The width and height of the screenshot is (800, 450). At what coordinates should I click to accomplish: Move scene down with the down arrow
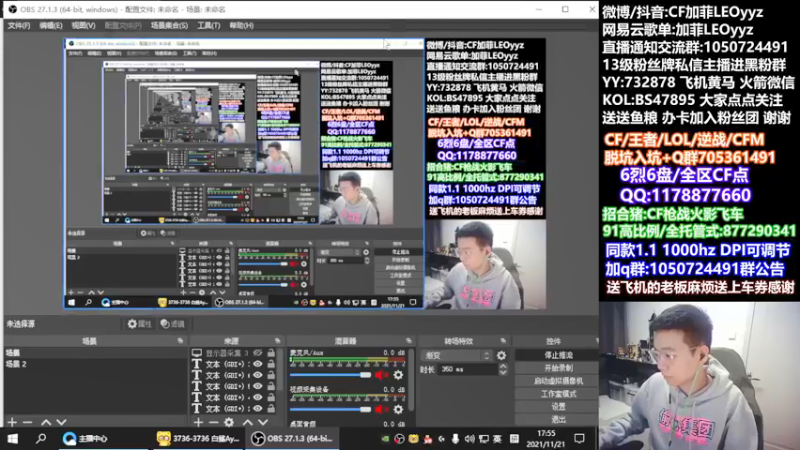pos(61,422)
